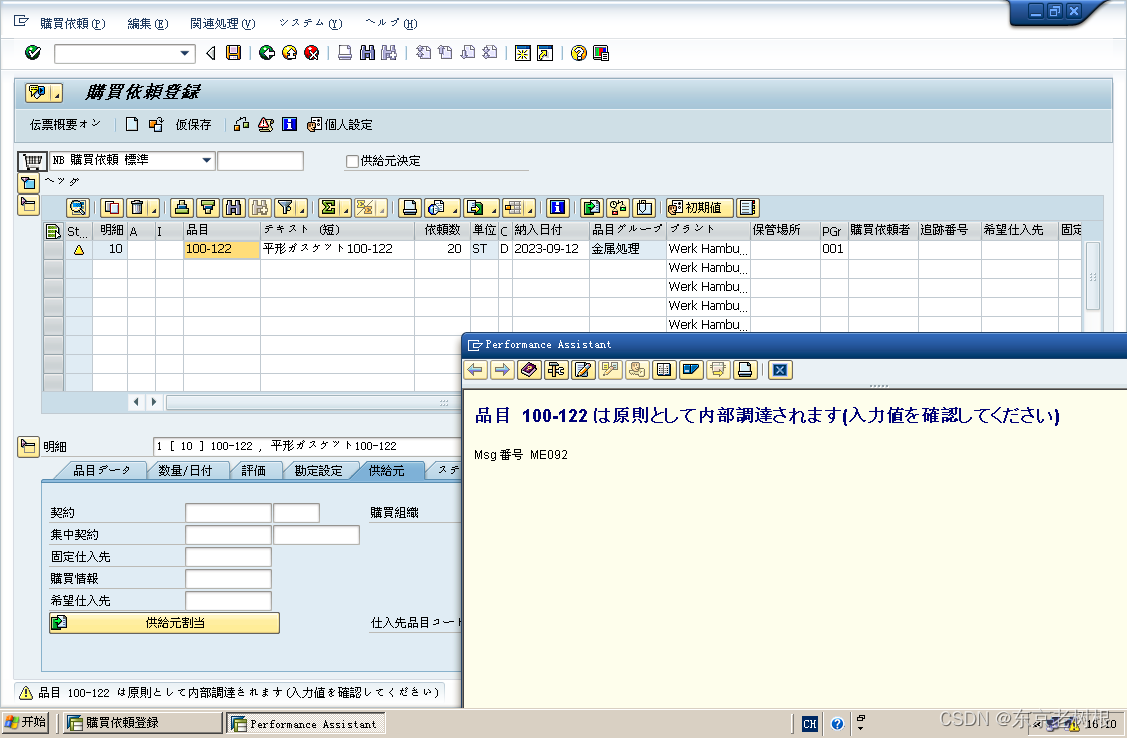1127x738 pixels.
Task: Open the システム menu
Action: (313, 22)
